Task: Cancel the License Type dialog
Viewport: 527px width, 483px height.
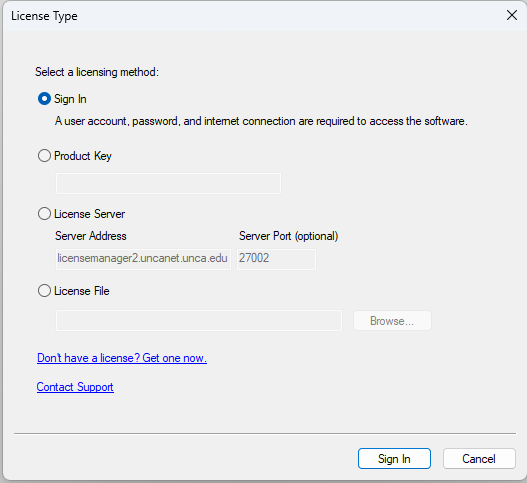Action: point(479,458)
